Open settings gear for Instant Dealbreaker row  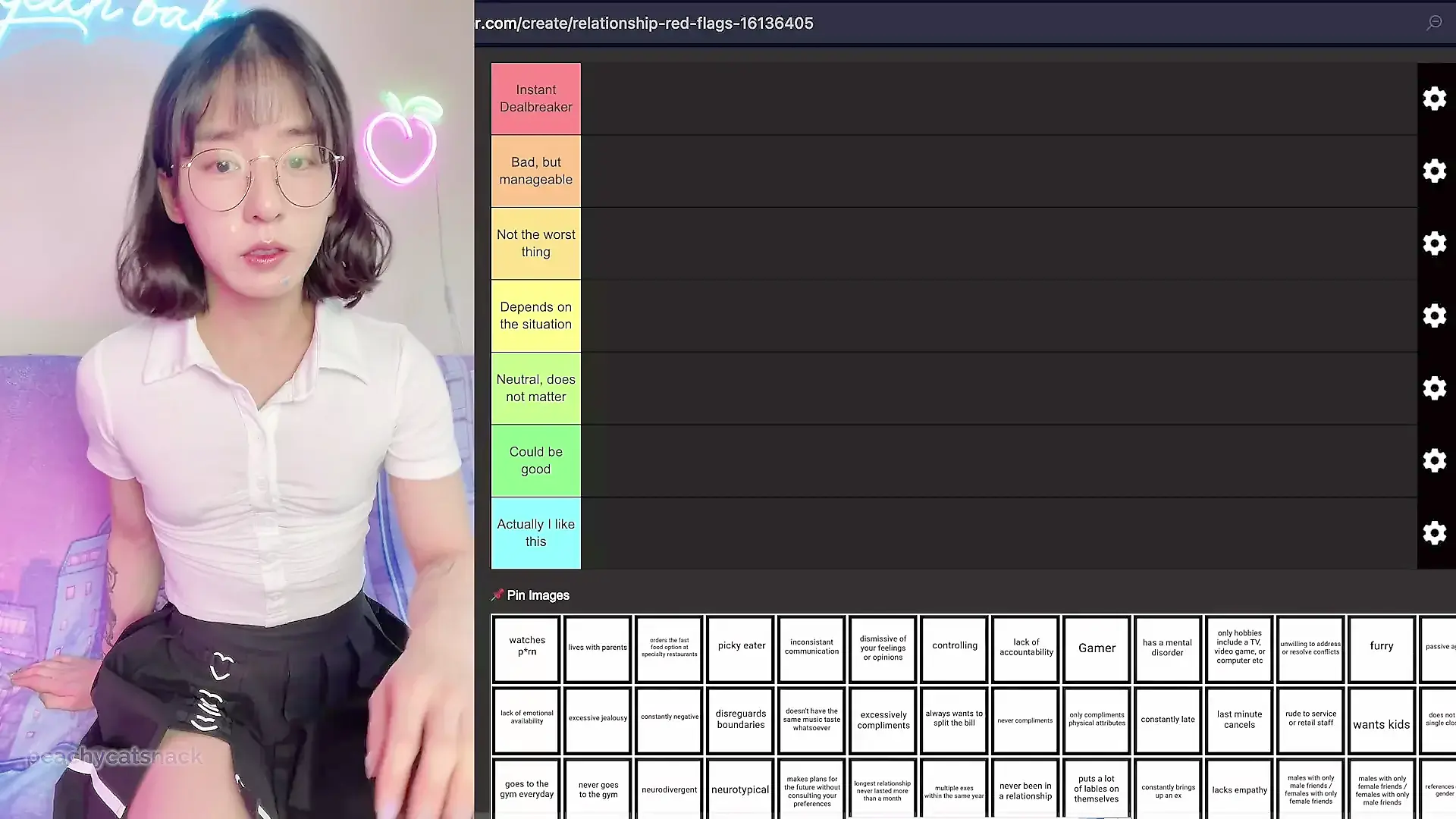[1434, 99]
